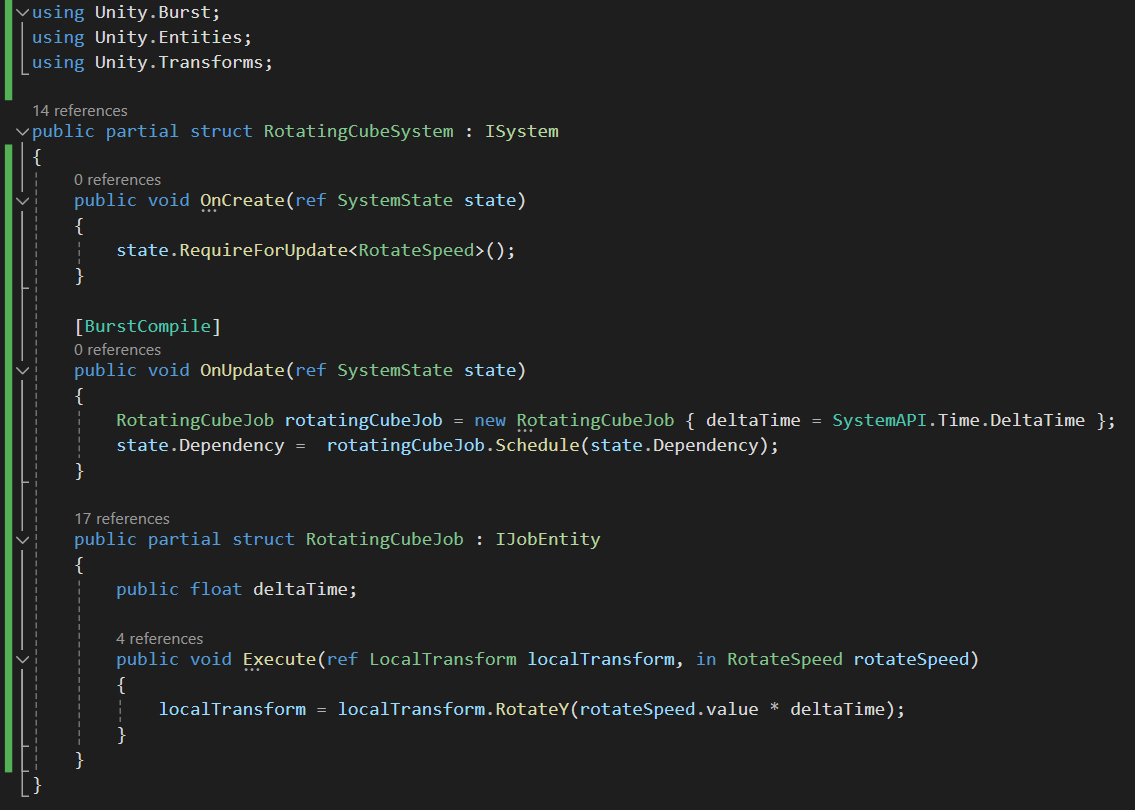Image resolution: width=1135 pixels, height=810 pixels.
Task: Open '17 references' CodeLens above RotatingCubeJob
Action: [122, 519]
